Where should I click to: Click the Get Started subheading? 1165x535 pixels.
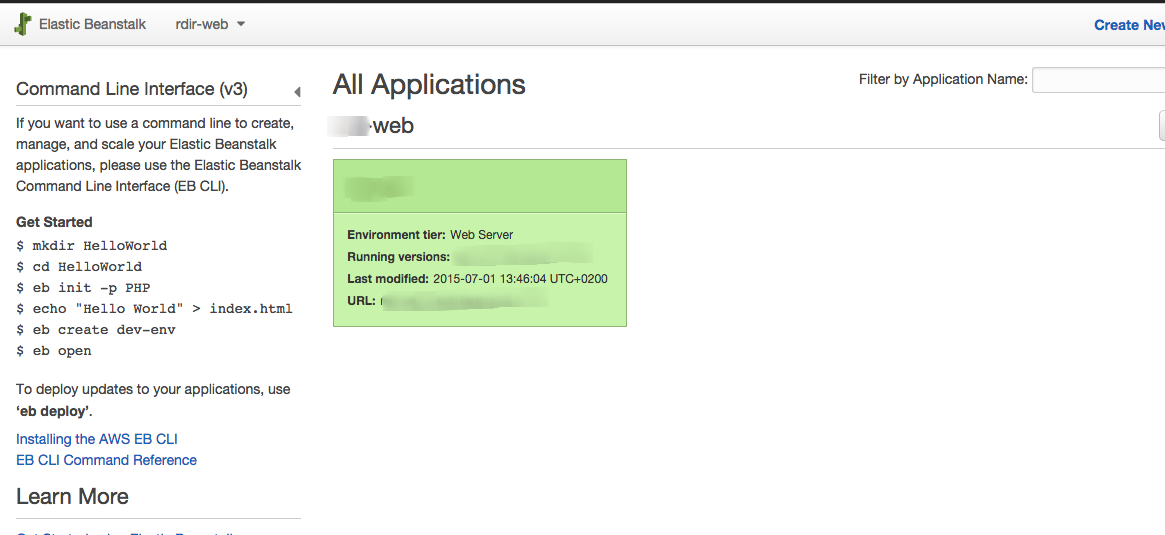click(54, 222)
